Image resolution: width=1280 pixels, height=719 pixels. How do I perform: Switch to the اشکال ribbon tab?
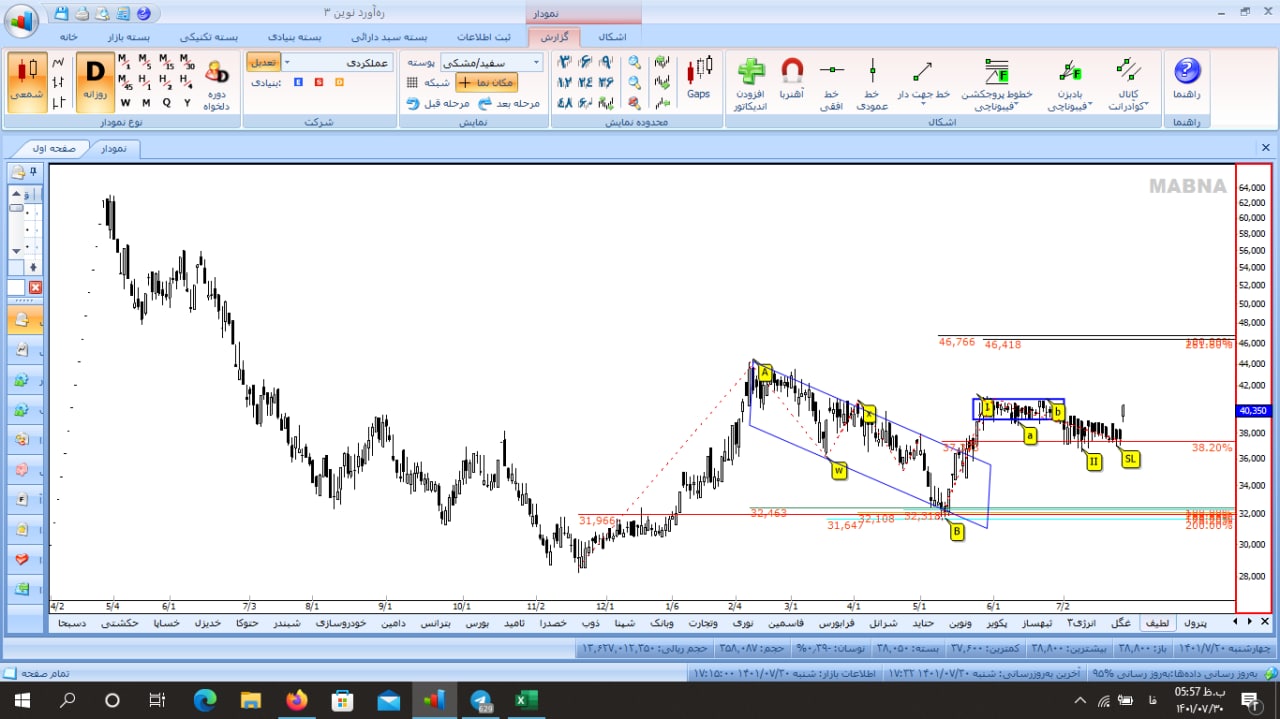point(611,36)
